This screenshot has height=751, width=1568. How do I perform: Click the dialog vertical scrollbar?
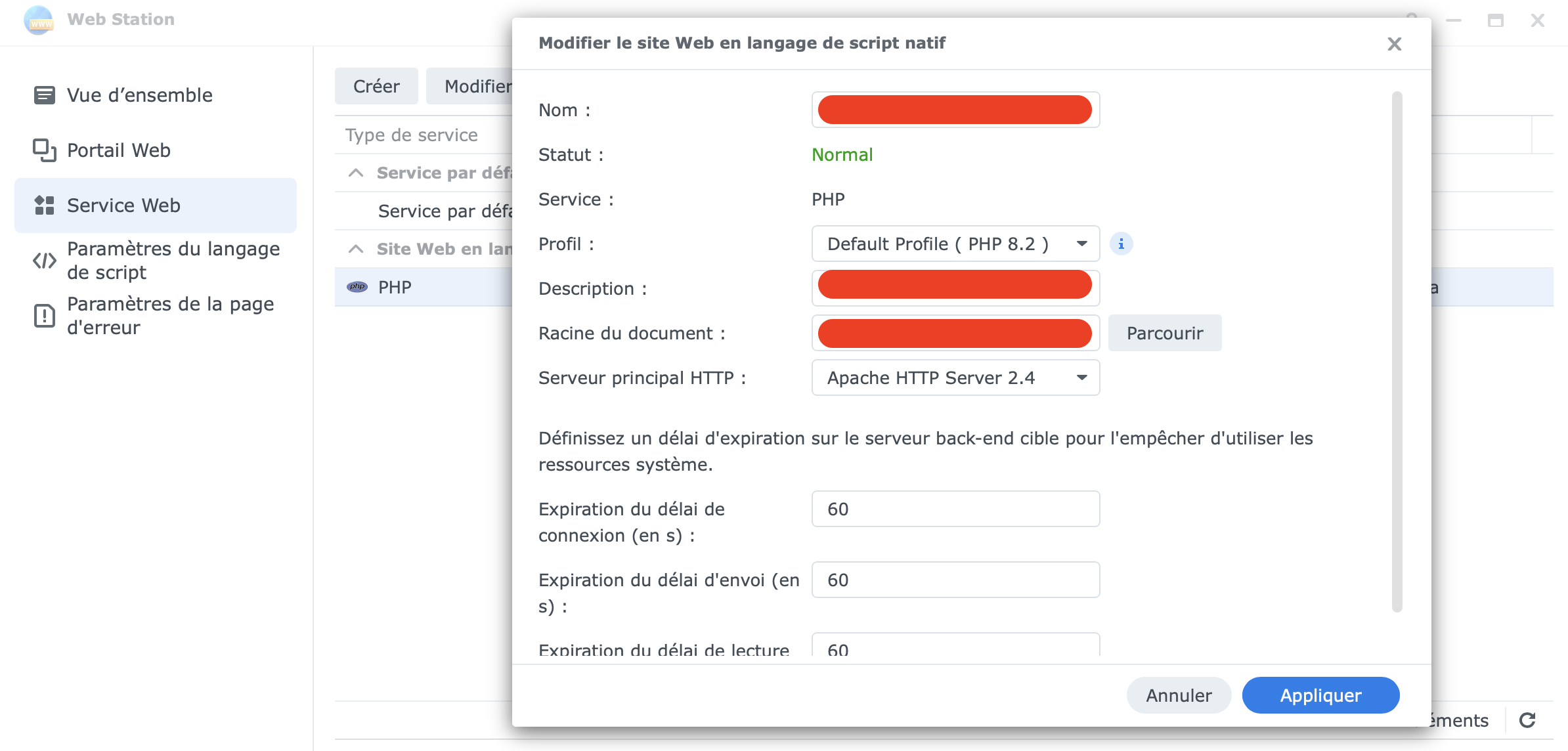[x=1397, y=352]
